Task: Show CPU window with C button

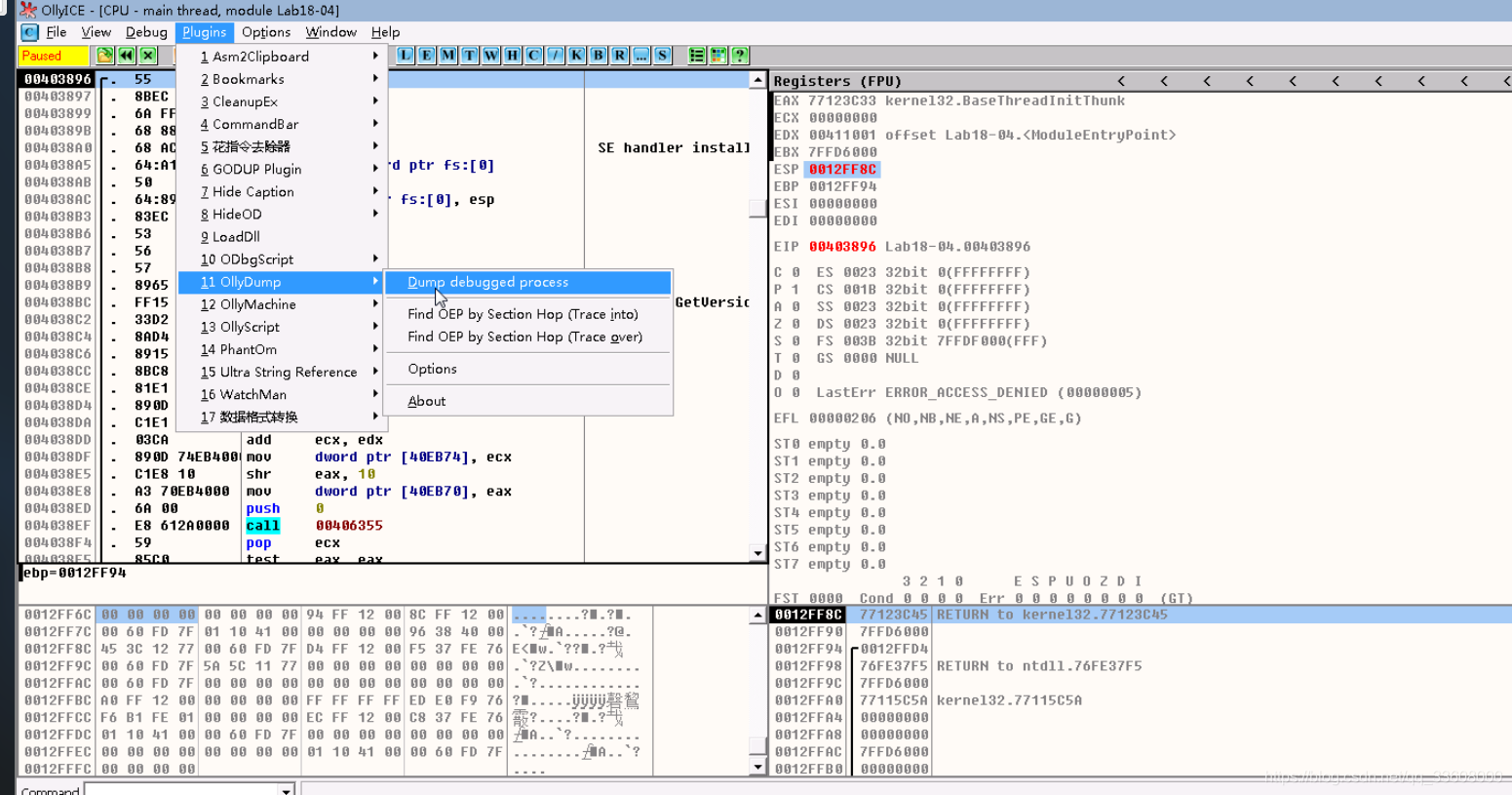Action: pos(534,55)
